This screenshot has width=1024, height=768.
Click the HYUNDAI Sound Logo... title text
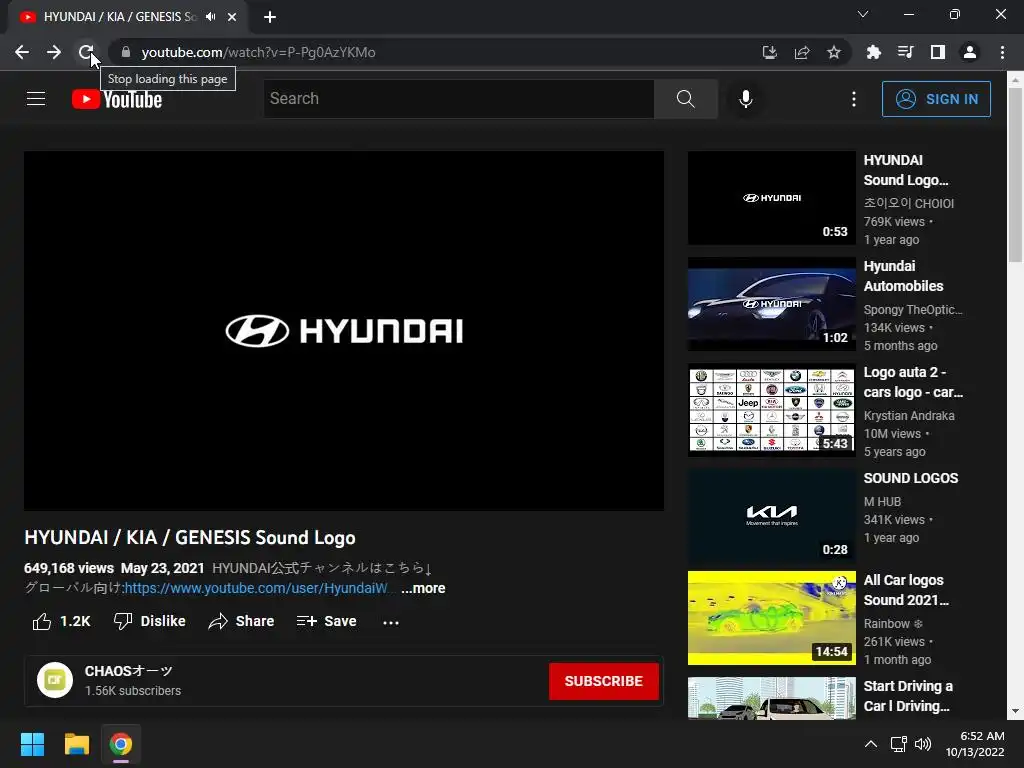[x=906, y=170]
